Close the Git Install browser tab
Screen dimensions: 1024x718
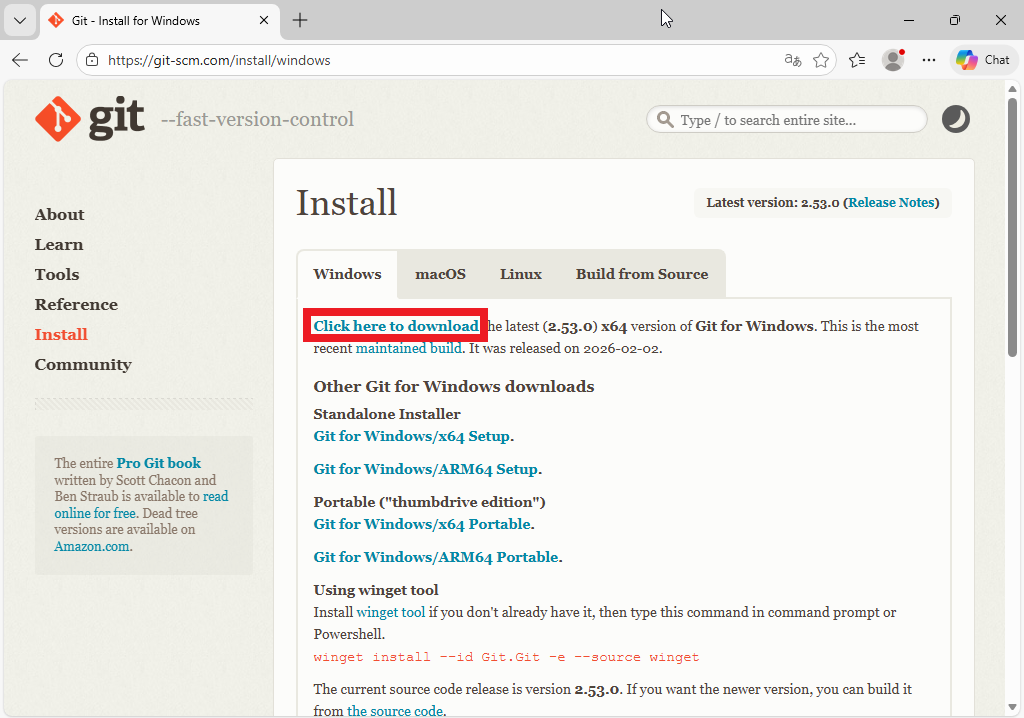click(x=264, y=20)
